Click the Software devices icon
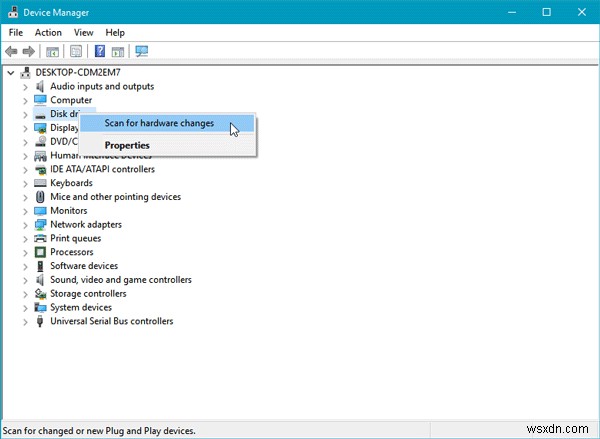 click(x=40, y=266)
